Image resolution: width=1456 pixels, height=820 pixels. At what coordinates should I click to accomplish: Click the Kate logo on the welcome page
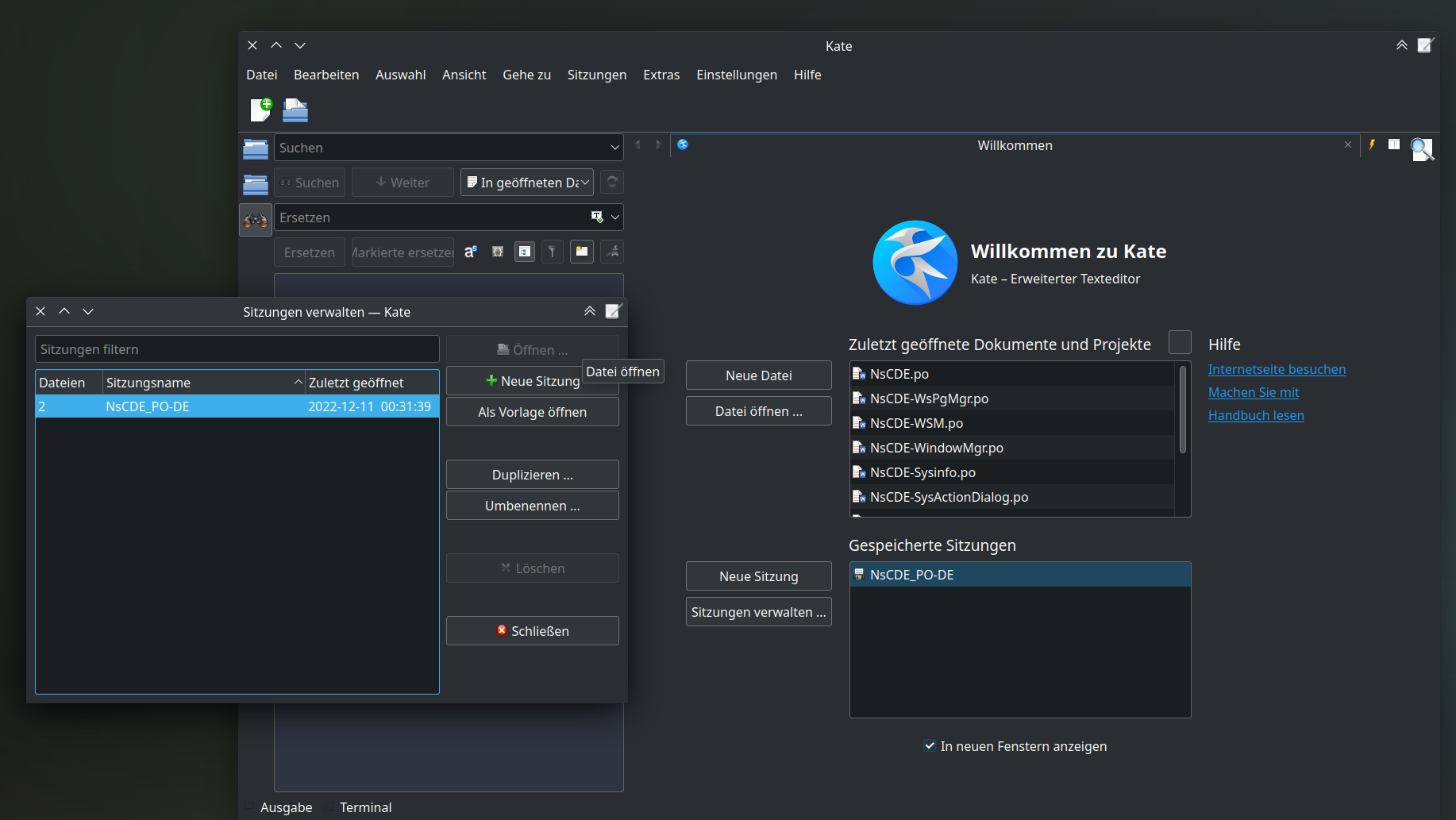click(915, 263)
